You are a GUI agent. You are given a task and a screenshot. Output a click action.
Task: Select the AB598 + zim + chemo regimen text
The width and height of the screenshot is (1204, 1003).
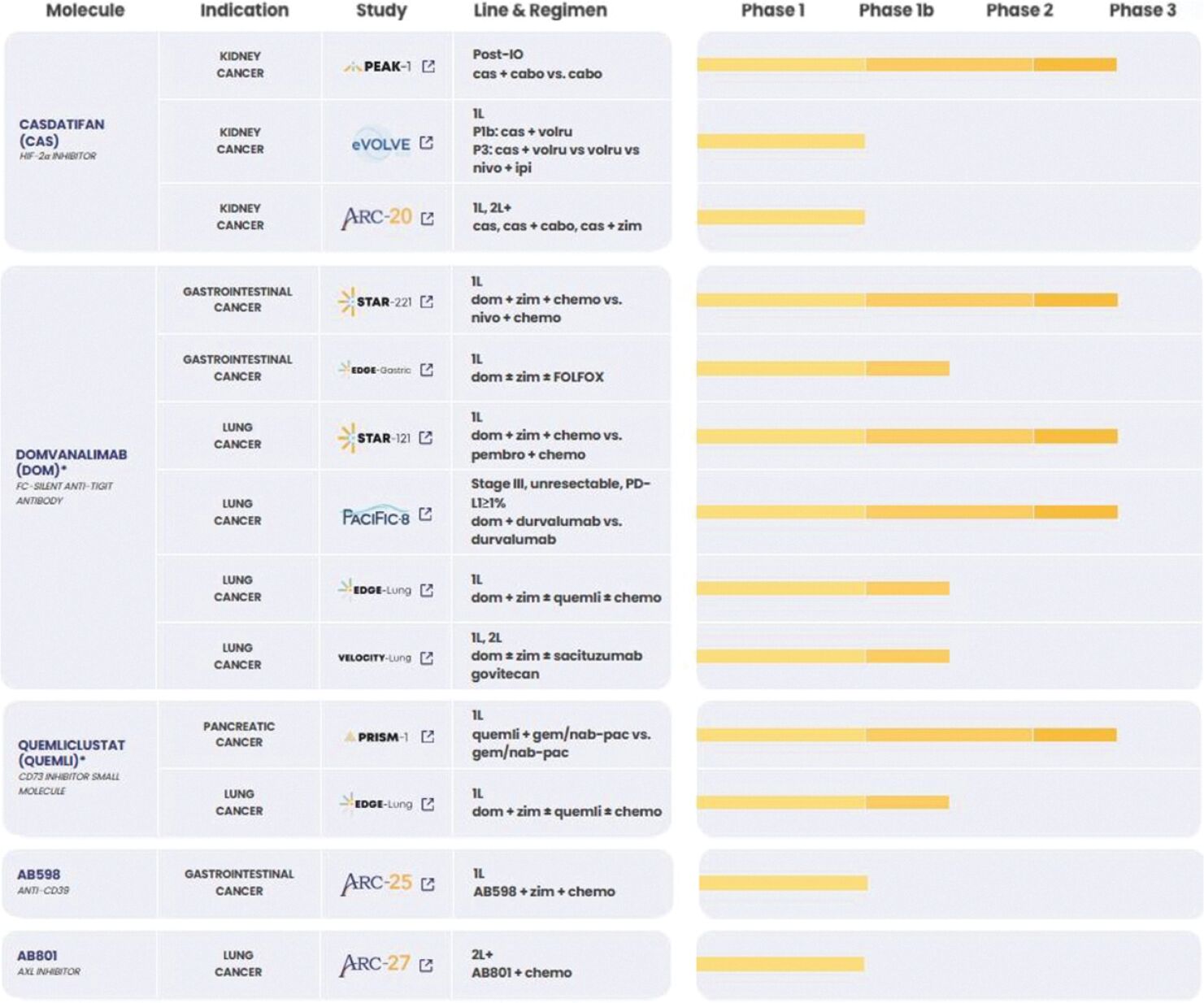click(x=544, y=892)
